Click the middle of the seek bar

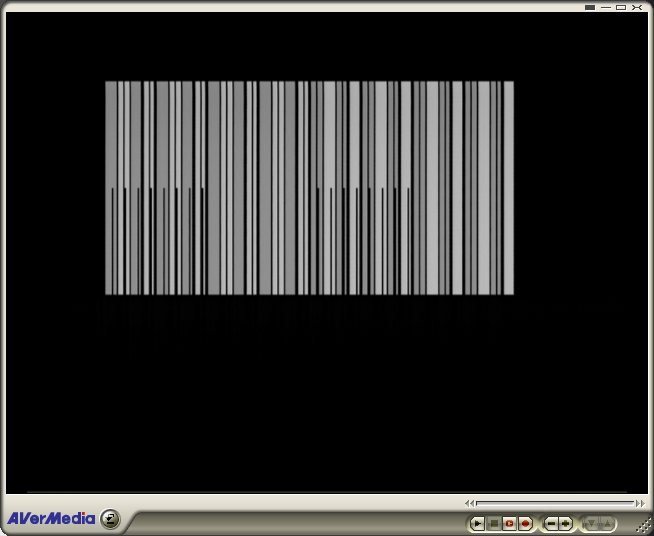(x=554, y=503)
